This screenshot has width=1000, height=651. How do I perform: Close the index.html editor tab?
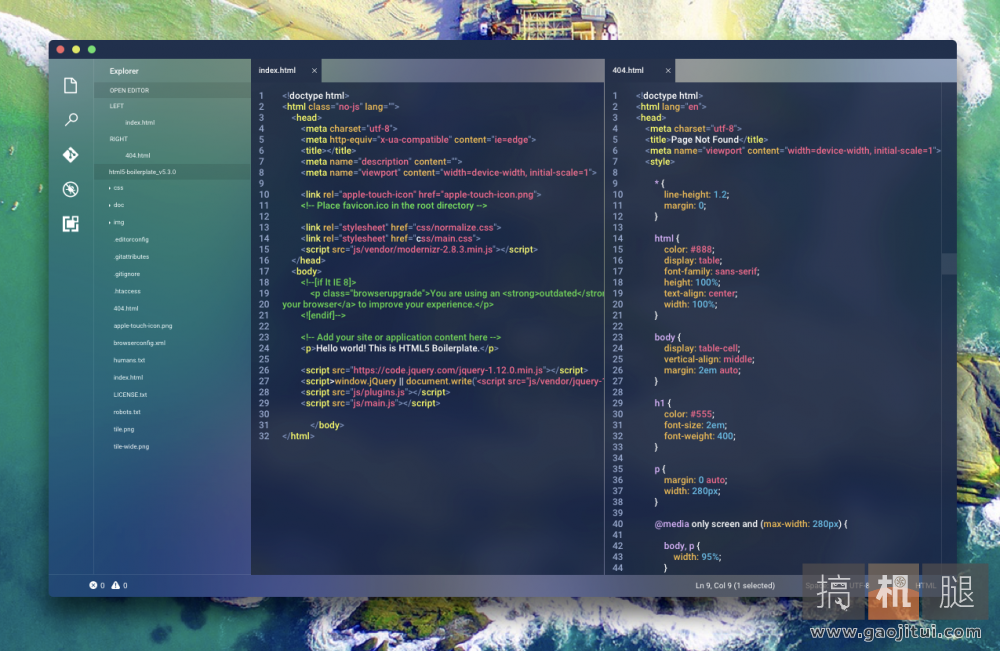314,71
